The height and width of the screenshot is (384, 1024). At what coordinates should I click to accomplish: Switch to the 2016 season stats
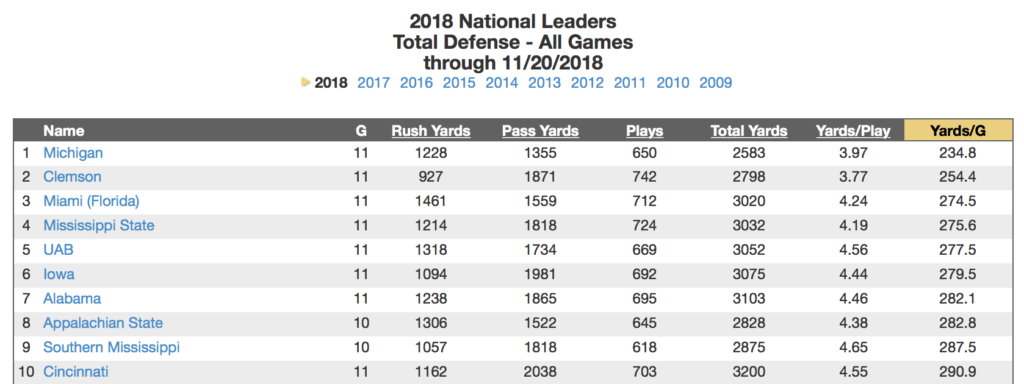pos(416,83)
